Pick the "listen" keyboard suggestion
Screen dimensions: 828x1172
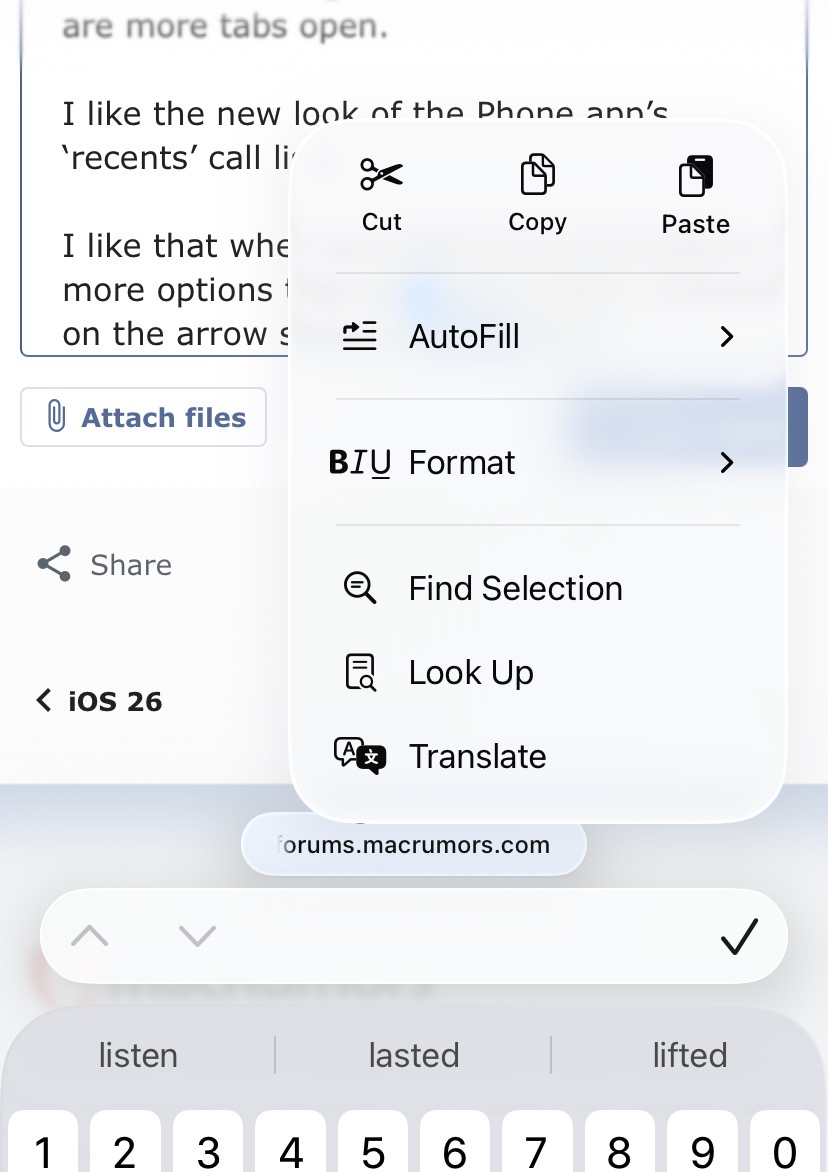[138, 1055]
